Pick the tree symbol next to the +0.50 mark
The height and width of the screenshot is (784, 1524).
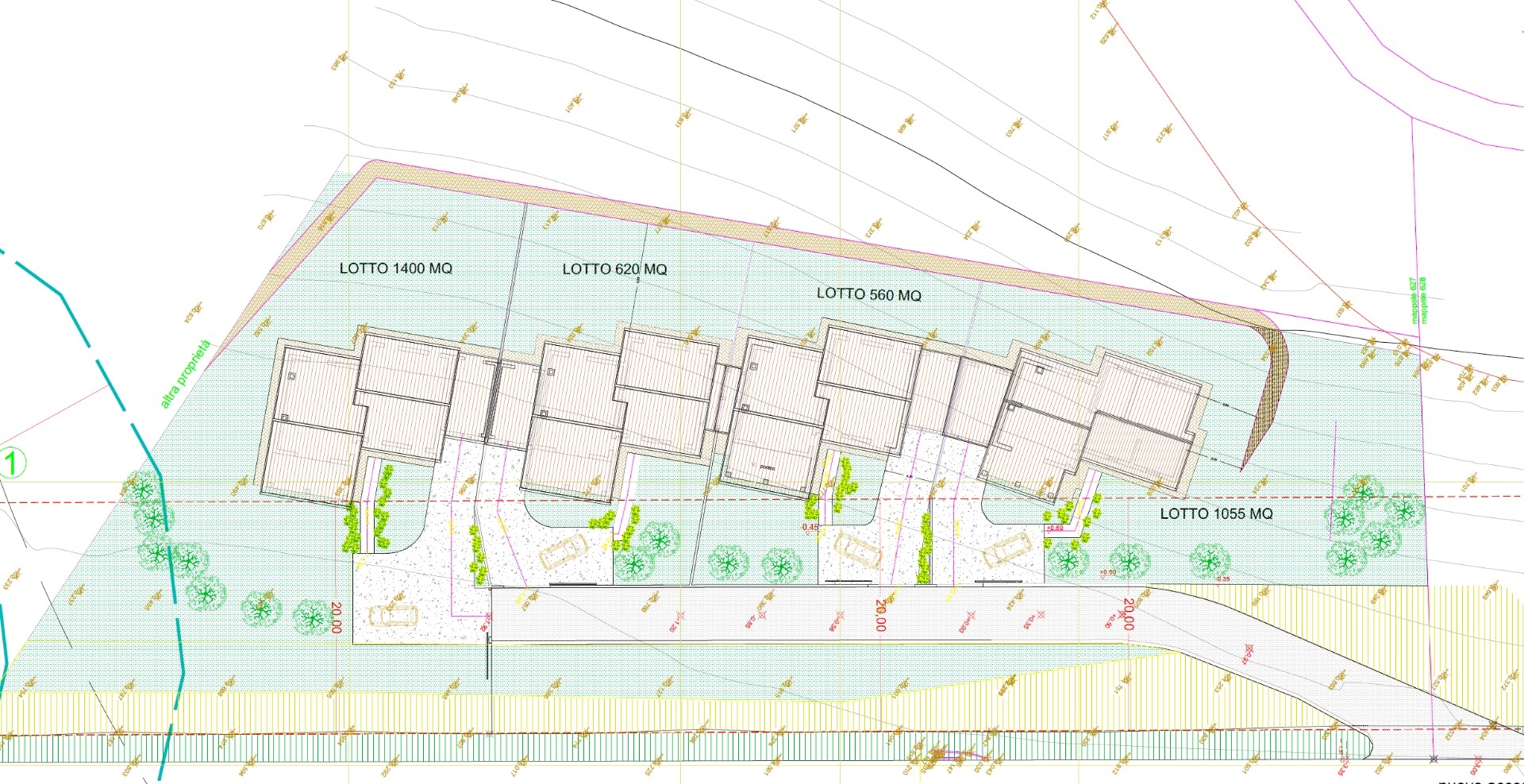(1130, 560)
